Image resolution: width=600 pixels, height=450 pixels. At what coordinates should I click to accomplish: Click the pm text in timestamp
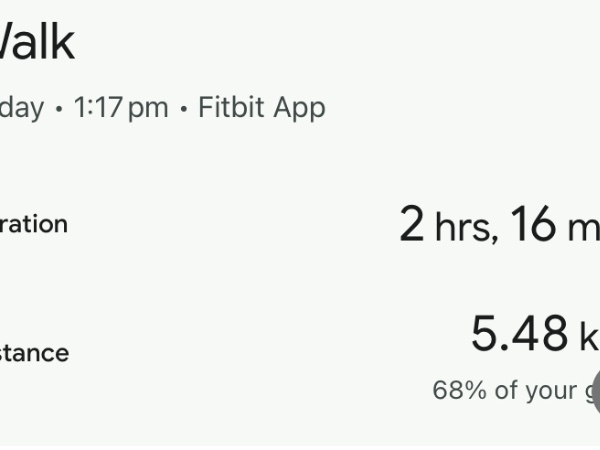click(x=148, y=108)
